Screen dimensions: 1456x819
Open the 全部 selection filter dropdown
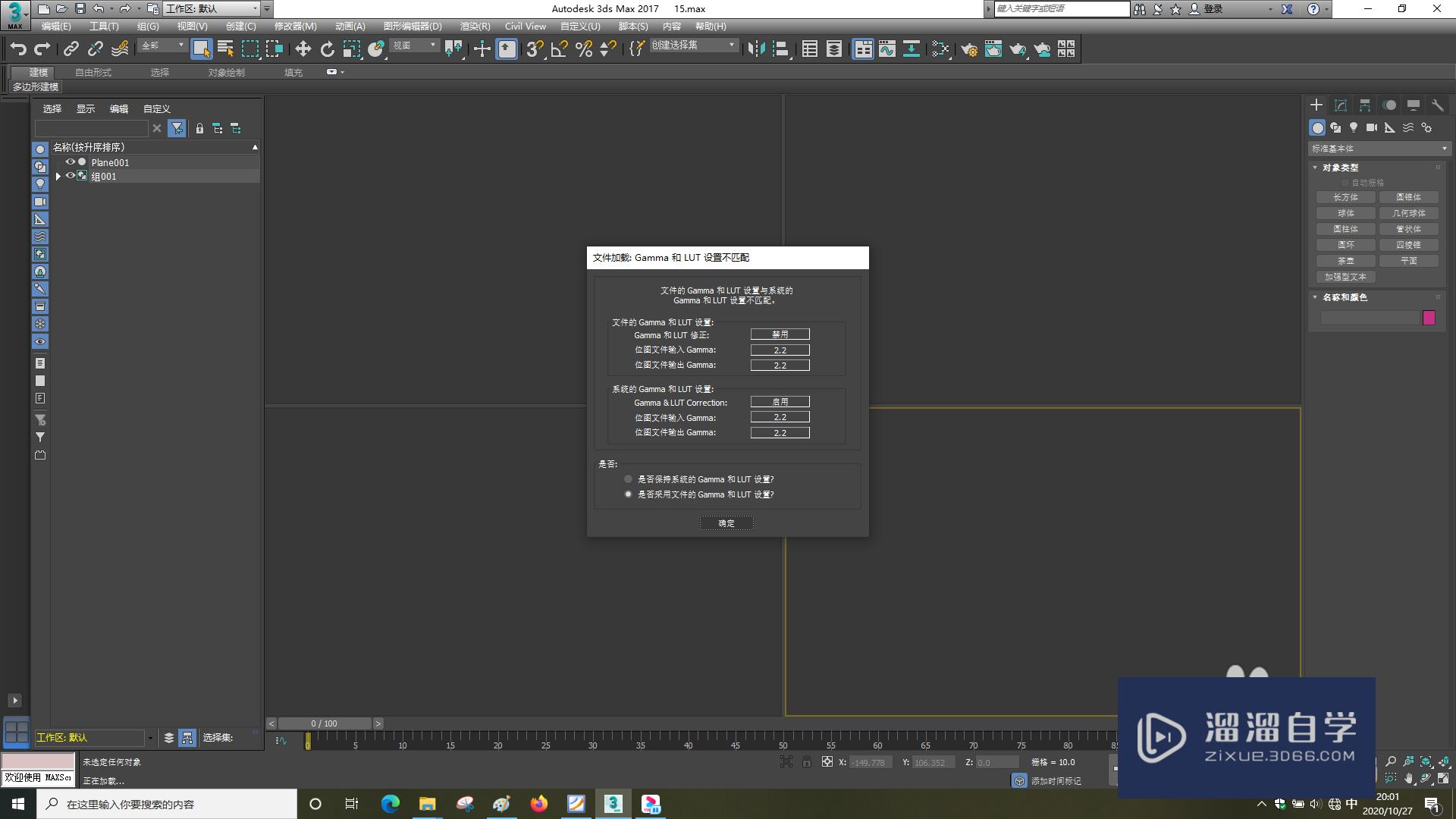[x=162, y=45]
